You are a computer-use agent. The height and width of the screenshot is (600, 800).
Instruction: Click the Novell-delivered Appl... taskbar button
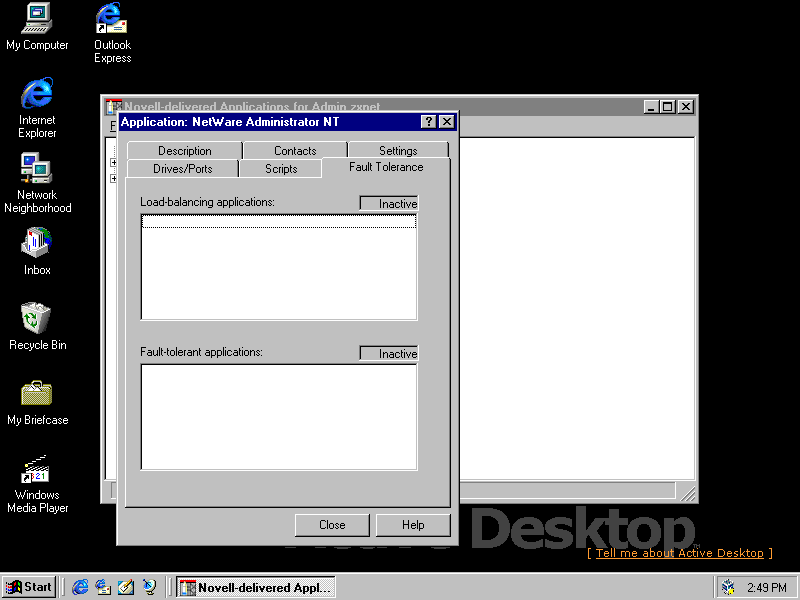256,588
